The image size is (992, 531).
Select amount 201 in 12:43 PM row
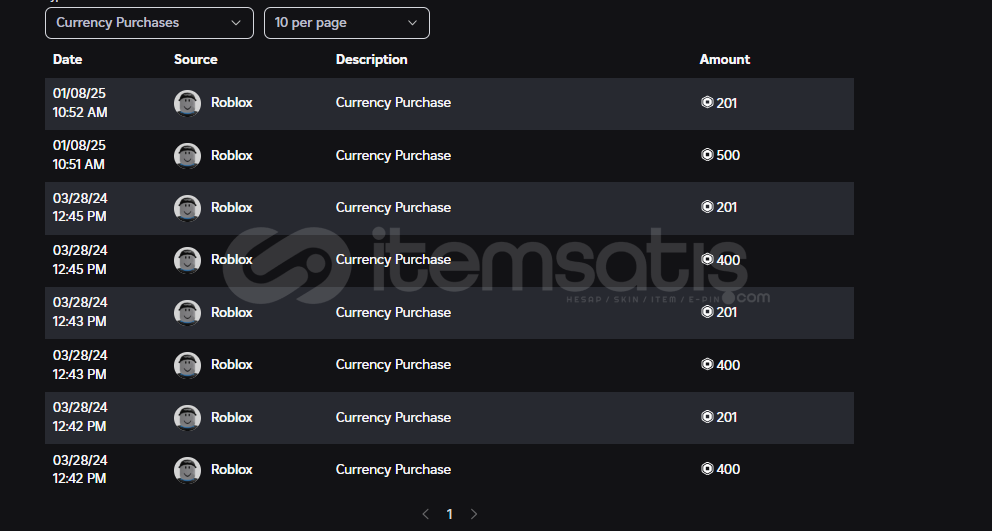(727, 313)
